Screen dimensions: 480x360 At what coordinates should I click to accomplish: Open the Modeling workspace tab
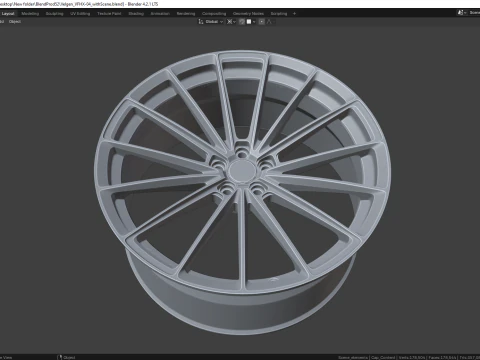click(x=30, y=14)
